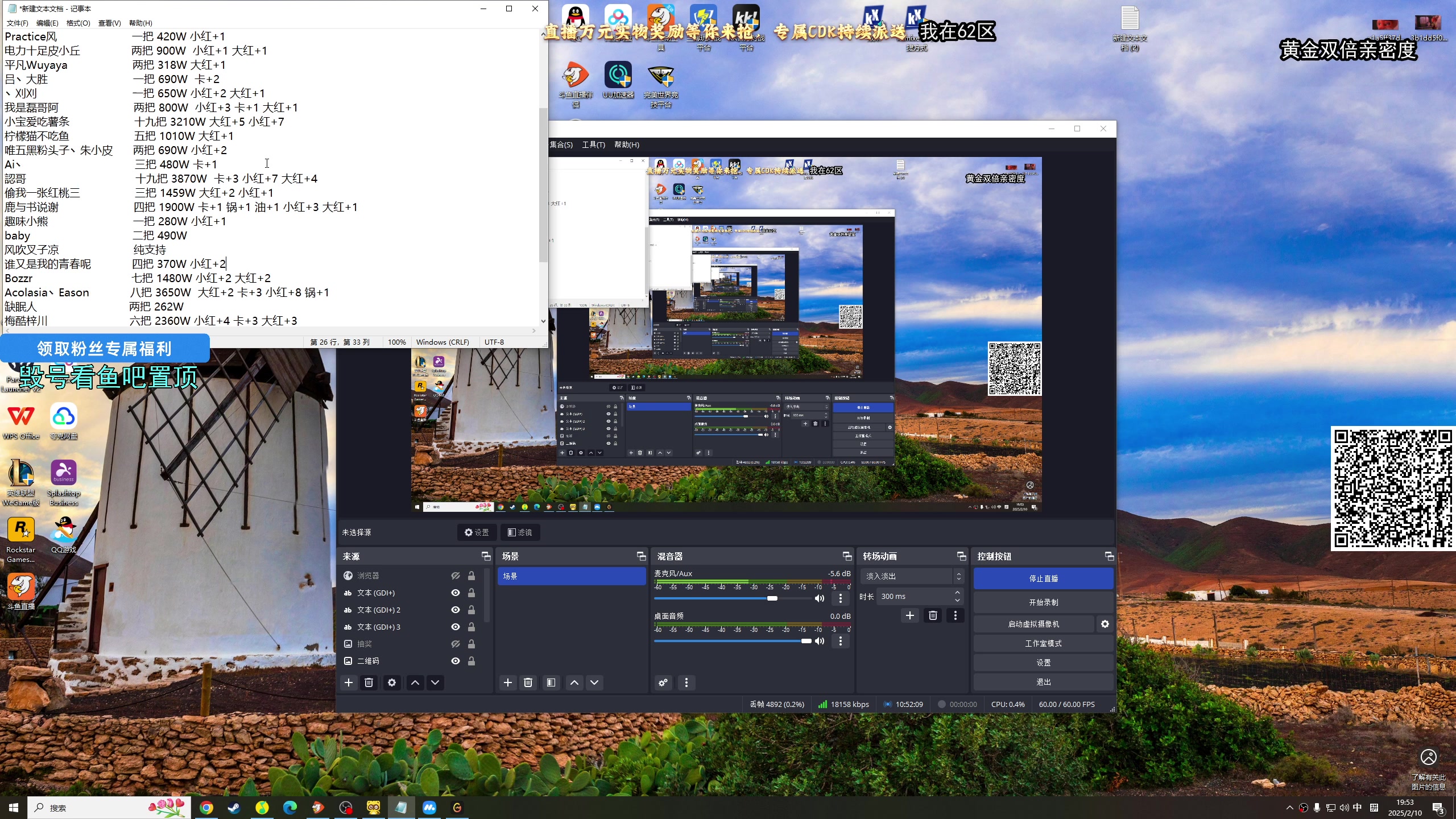Viewport: 1456px width, 819px height.
Task: Delete selected source with trash icon
Action: click(x=369, y=682)
